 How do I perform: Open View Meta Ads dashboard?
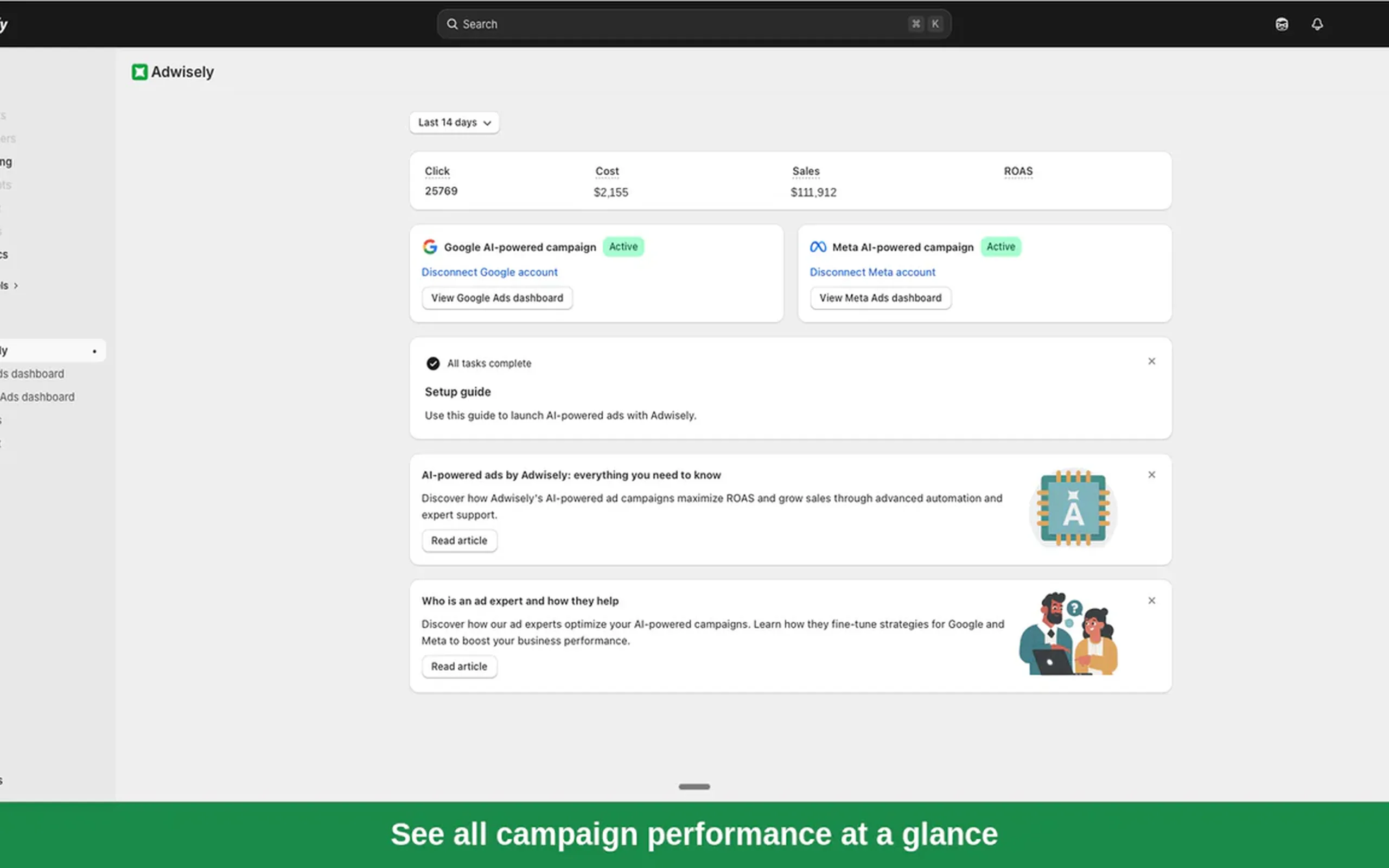click(881, 298)
